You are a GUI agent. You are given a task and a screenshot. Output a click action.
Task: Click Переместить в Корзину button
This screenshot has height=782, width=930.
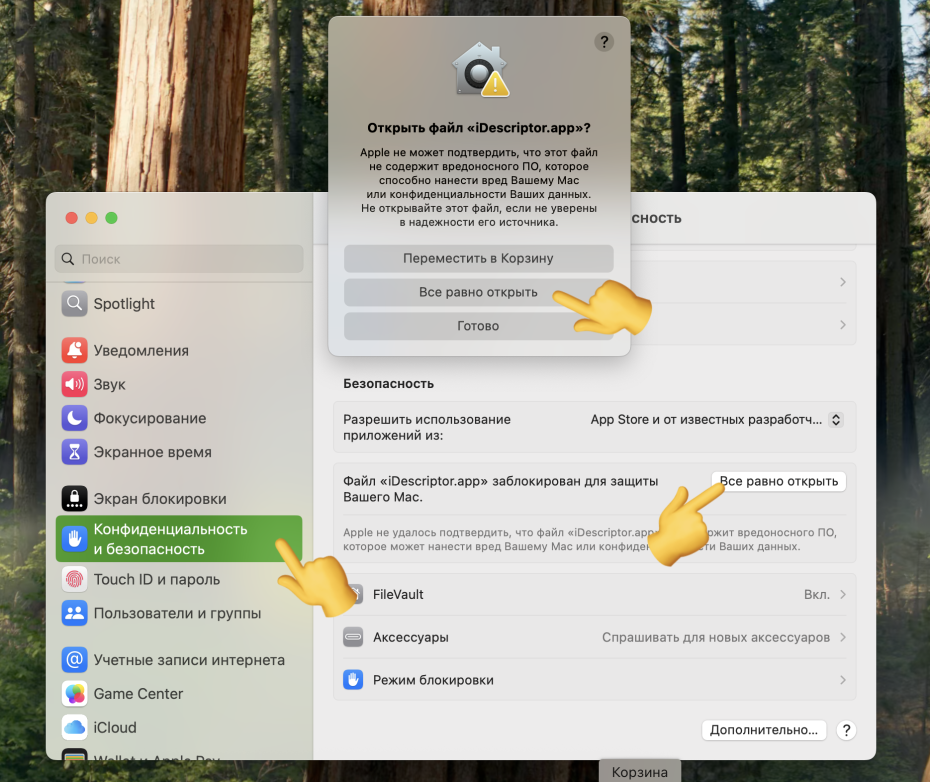click(479, 258)
